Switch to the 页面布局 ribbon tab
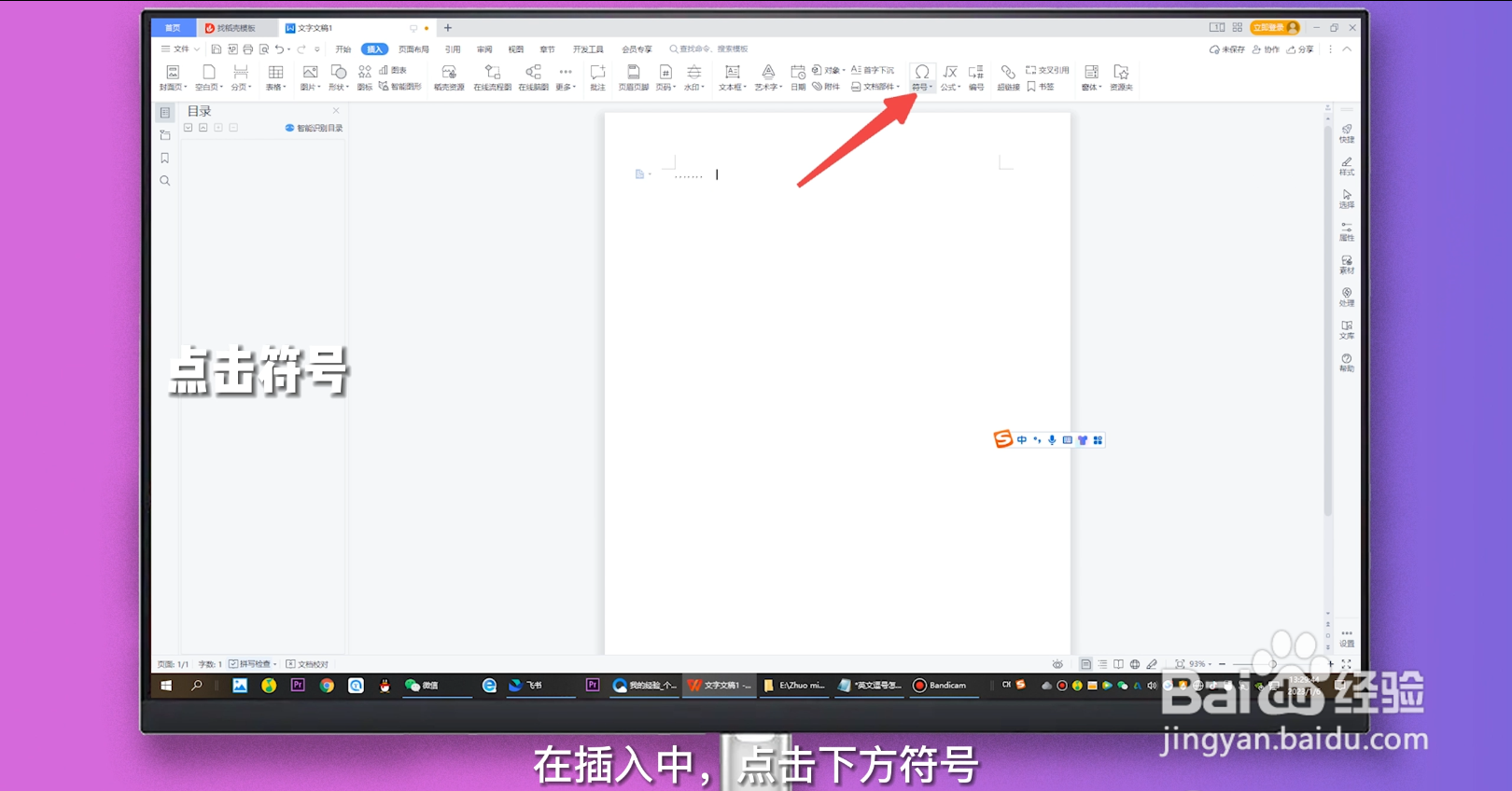Image resolution: width=1512 pixels, height=791 pixels. pyautogui.click(x=413, y=49)
